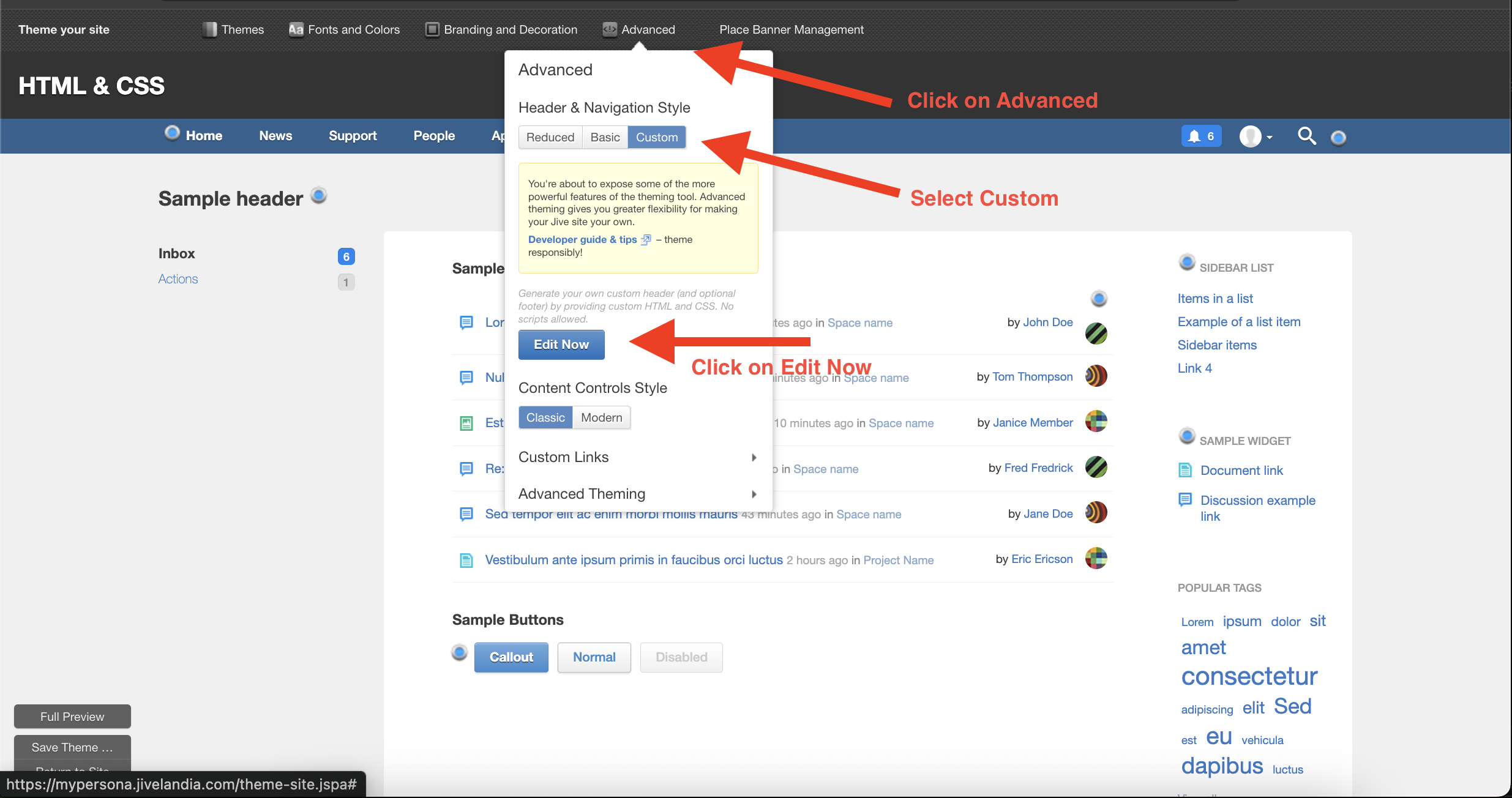Click the blue dot beside Sample header
The width and height of the screenshot is (1512, 798).
(x=318, y=195)
